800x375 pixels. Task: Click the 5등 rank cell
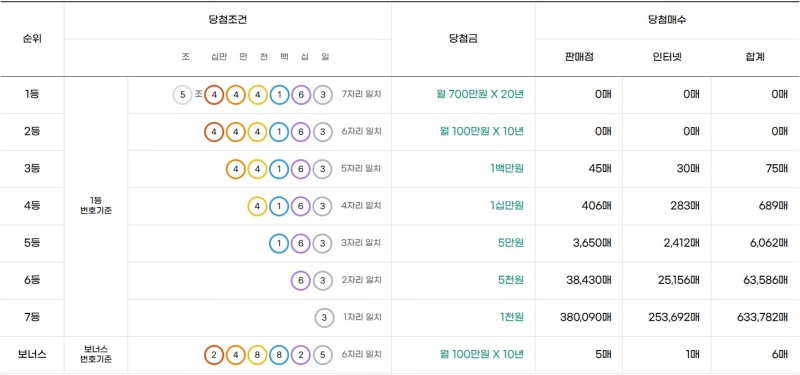[32, 243]
